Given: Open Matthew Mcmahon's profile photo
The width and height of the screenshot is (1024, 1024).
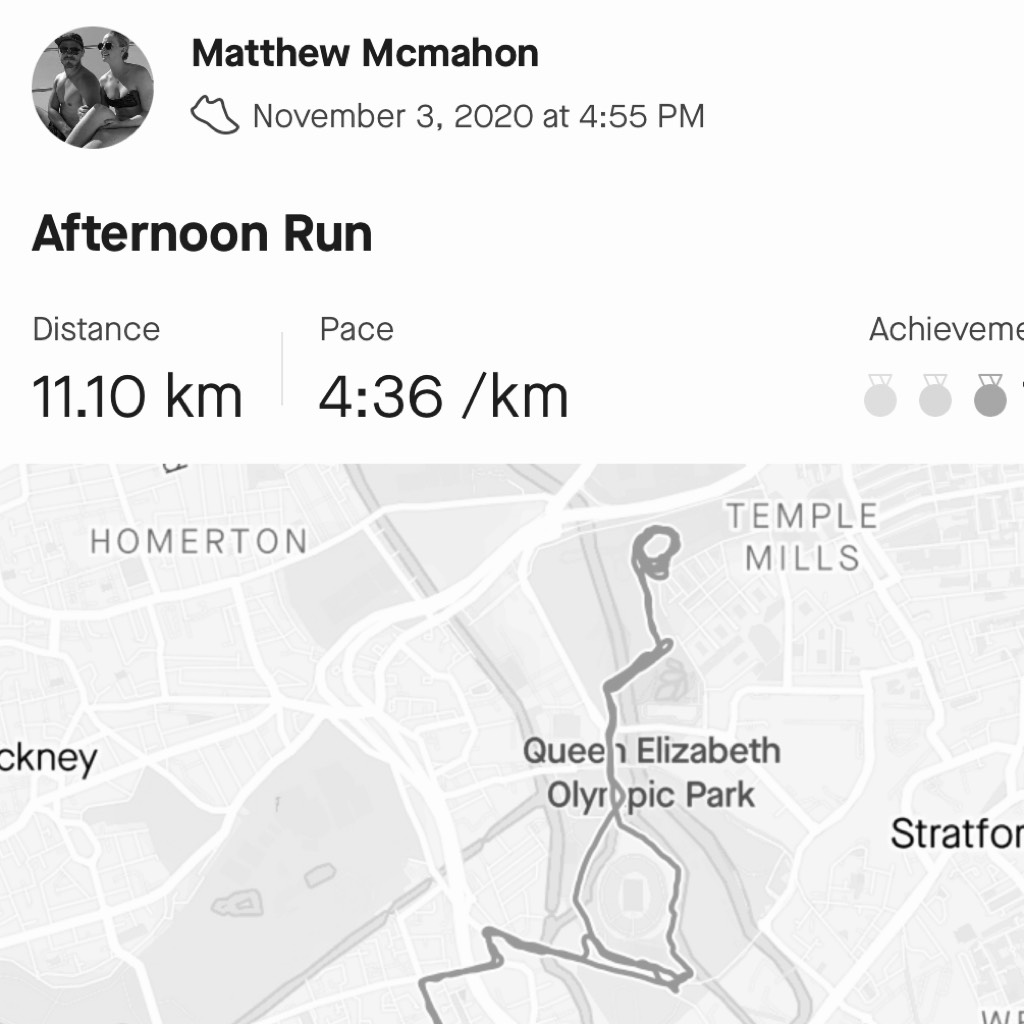Looking at the screenshot, I should [x=93, y=88].
